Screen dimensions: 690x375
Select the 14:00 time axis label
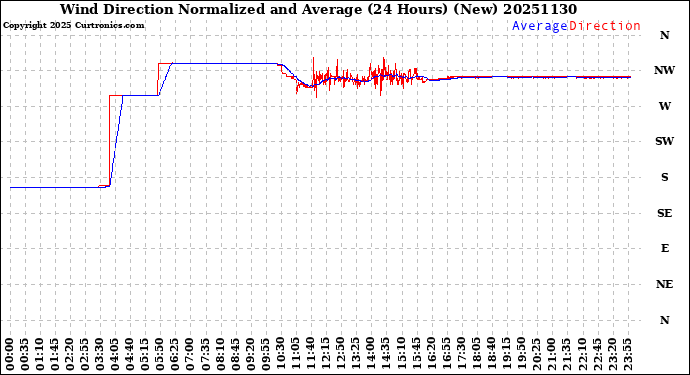pos(371,354)
